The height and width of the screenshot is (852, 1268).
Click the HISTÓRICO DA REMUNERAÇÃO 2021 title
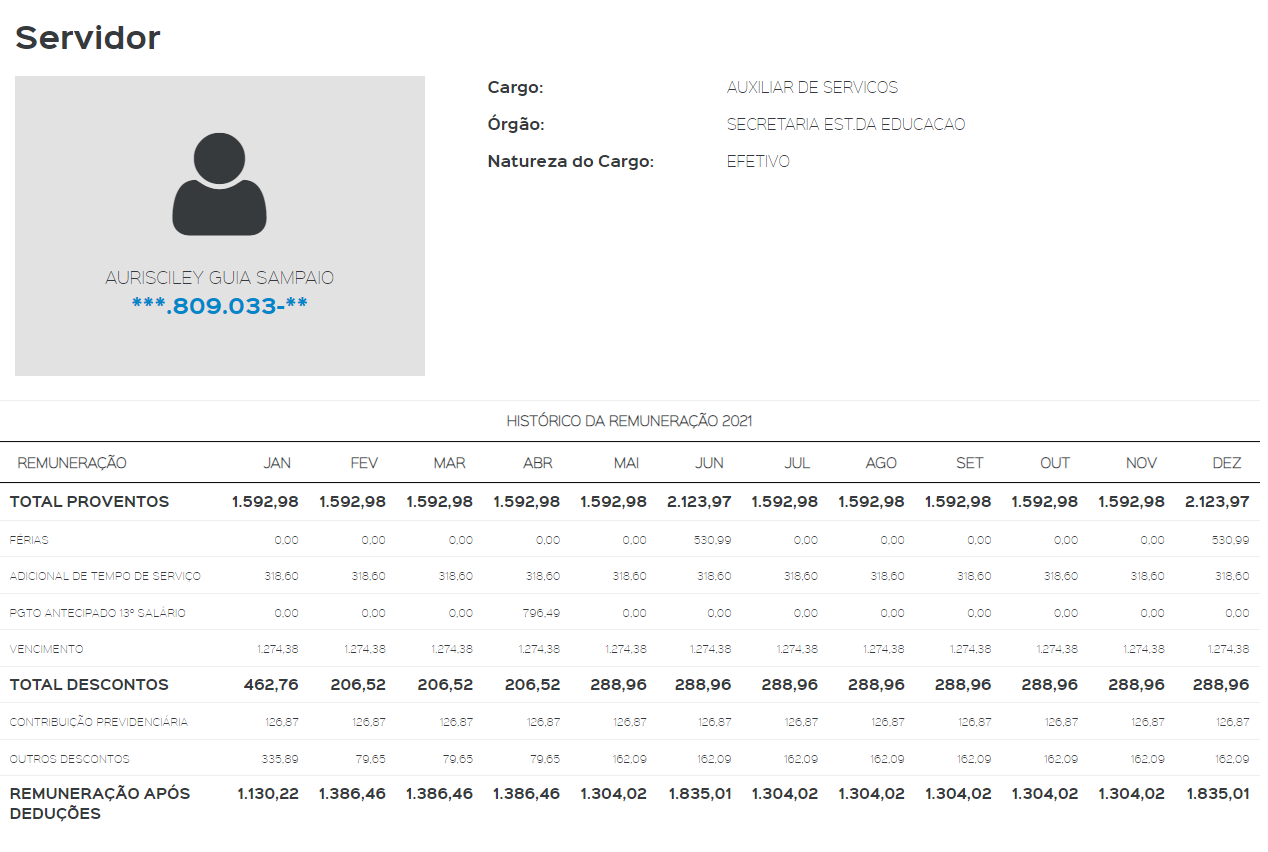(x=629, y=421)
